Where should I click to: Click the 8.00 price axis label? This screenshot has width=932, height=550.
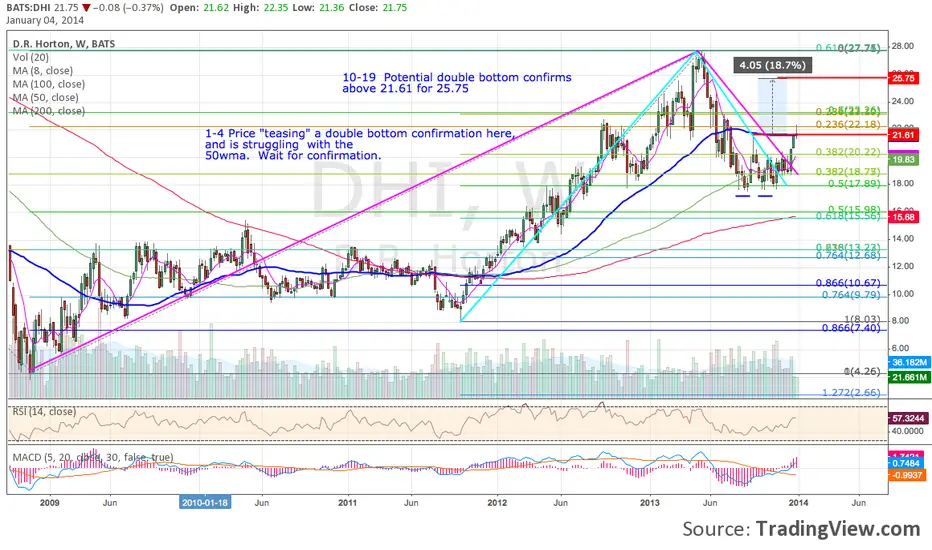[x=902, y=320]
